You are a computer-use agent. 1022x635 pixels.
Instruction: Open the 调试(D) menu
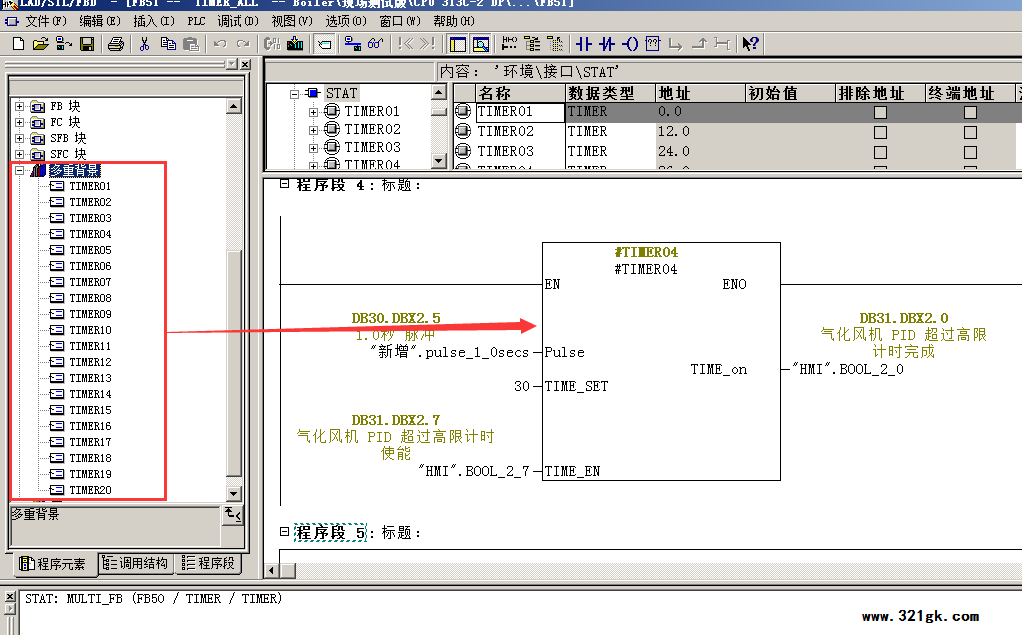[237, 21]
